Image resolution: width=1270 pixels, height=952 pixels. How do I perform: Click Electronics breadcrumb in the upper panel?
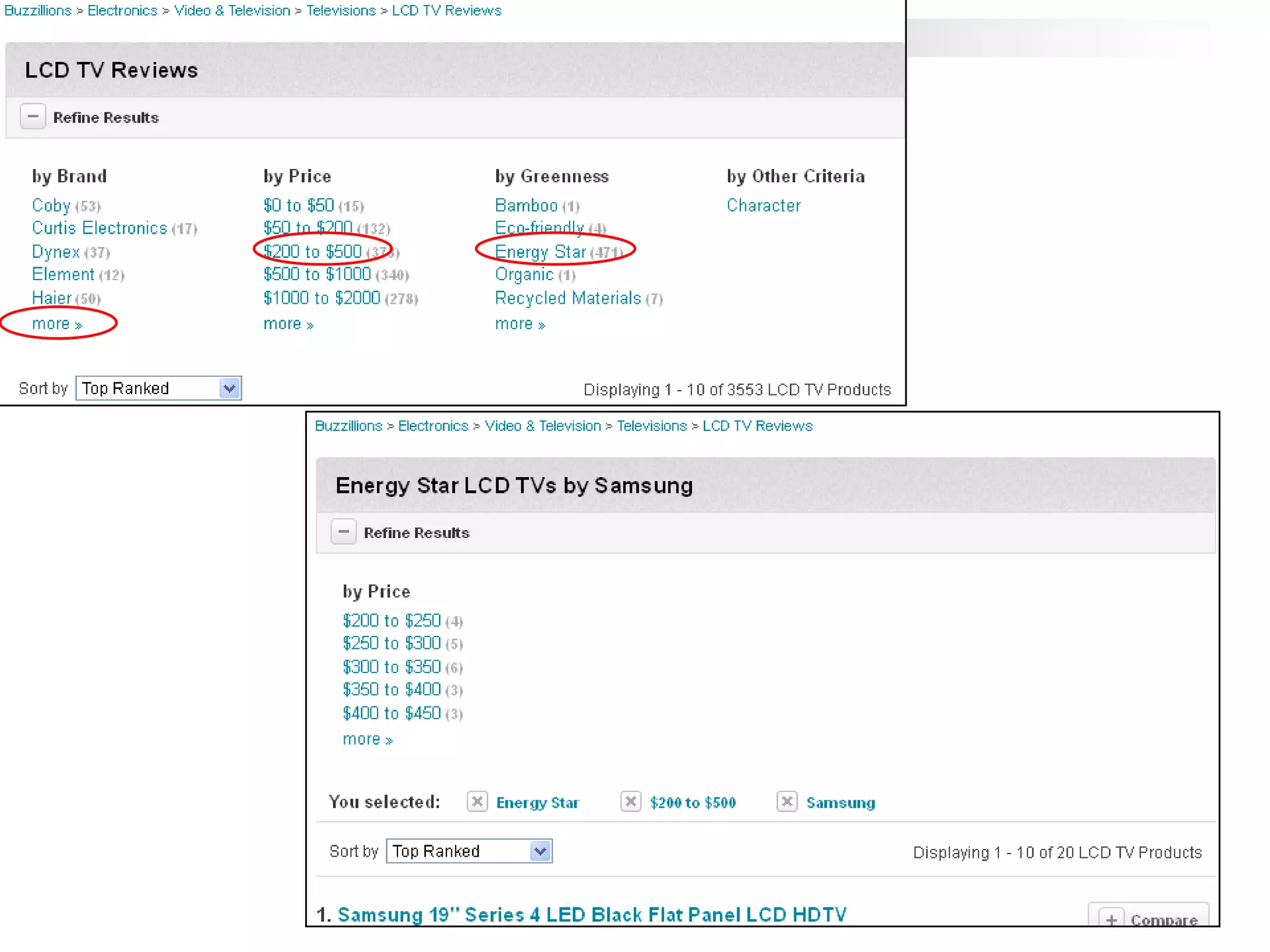pos(122,11)
